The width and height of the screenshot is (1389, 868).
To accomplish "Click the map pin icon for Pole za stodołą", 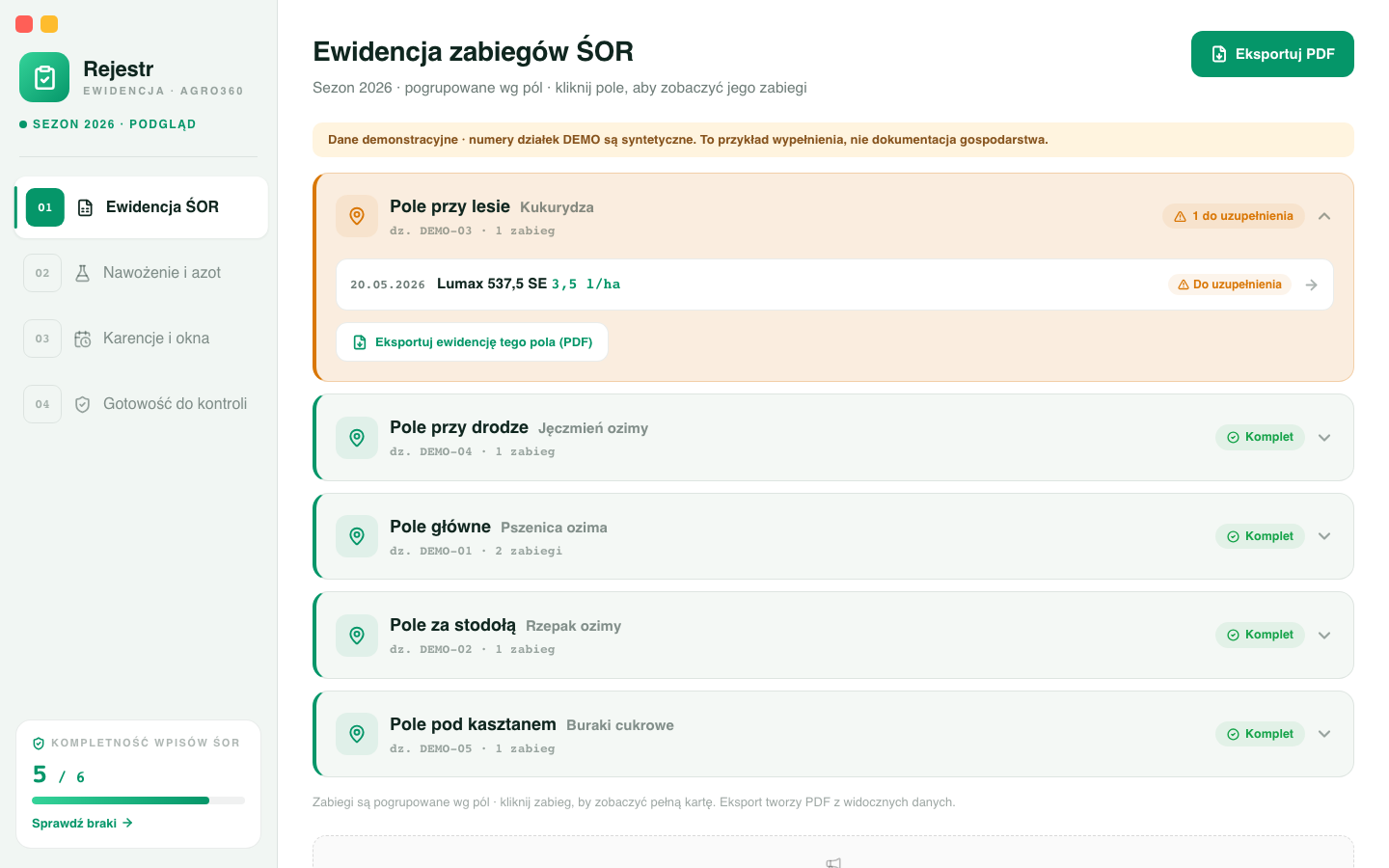I will click(x=357, y=636).
